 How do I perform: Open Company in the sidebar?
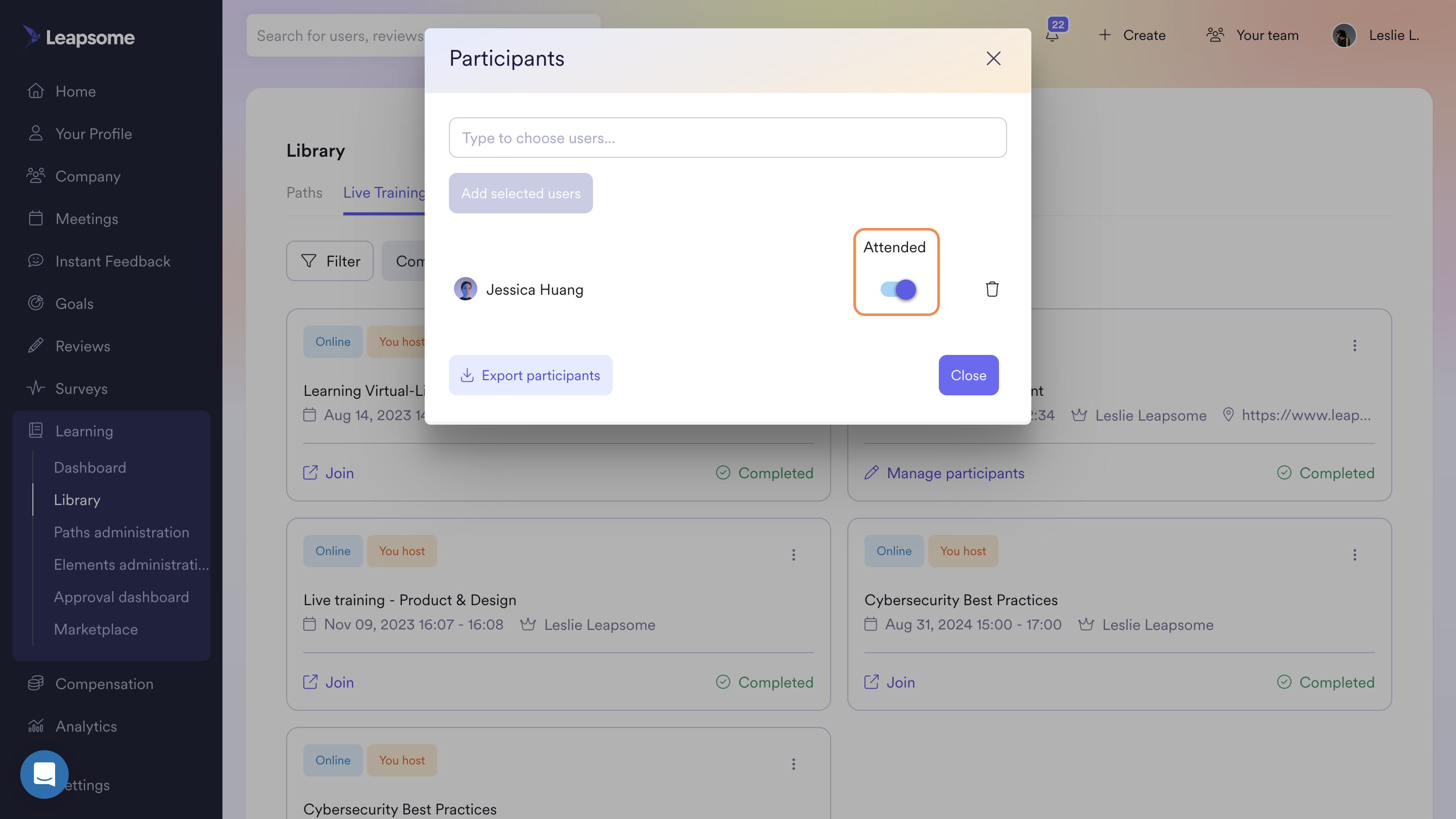pos(73,176)
